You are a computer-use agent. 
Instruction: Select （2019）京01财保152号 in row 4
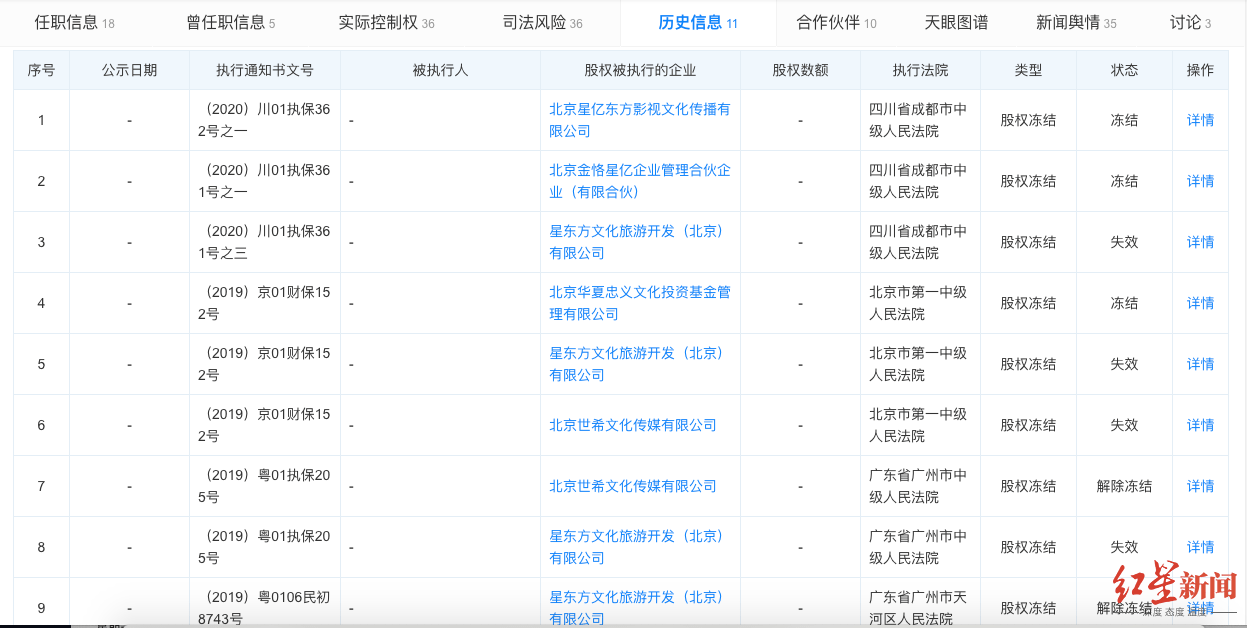click(x=265, y=303)
